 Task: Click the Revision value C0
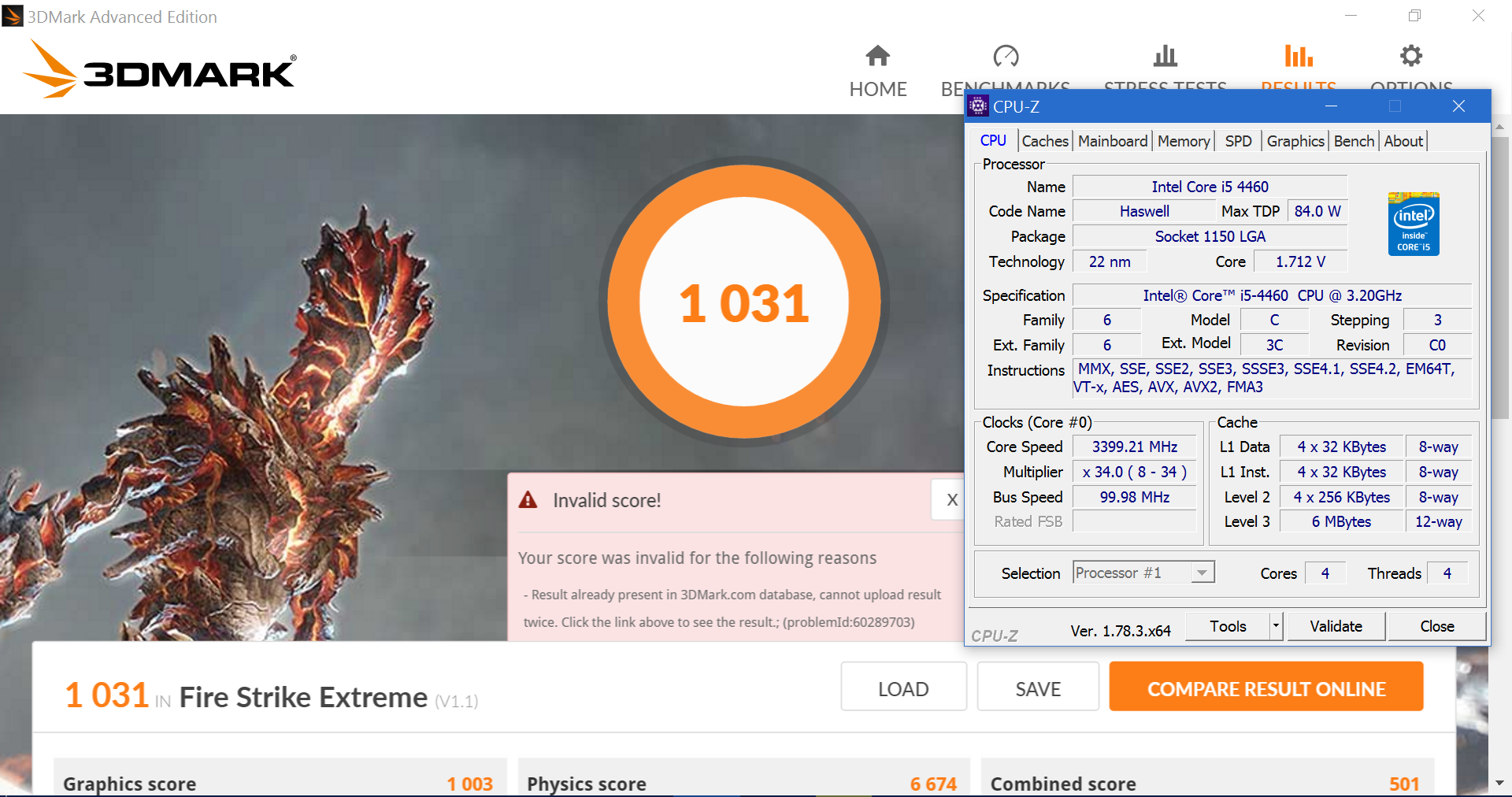1437,345
